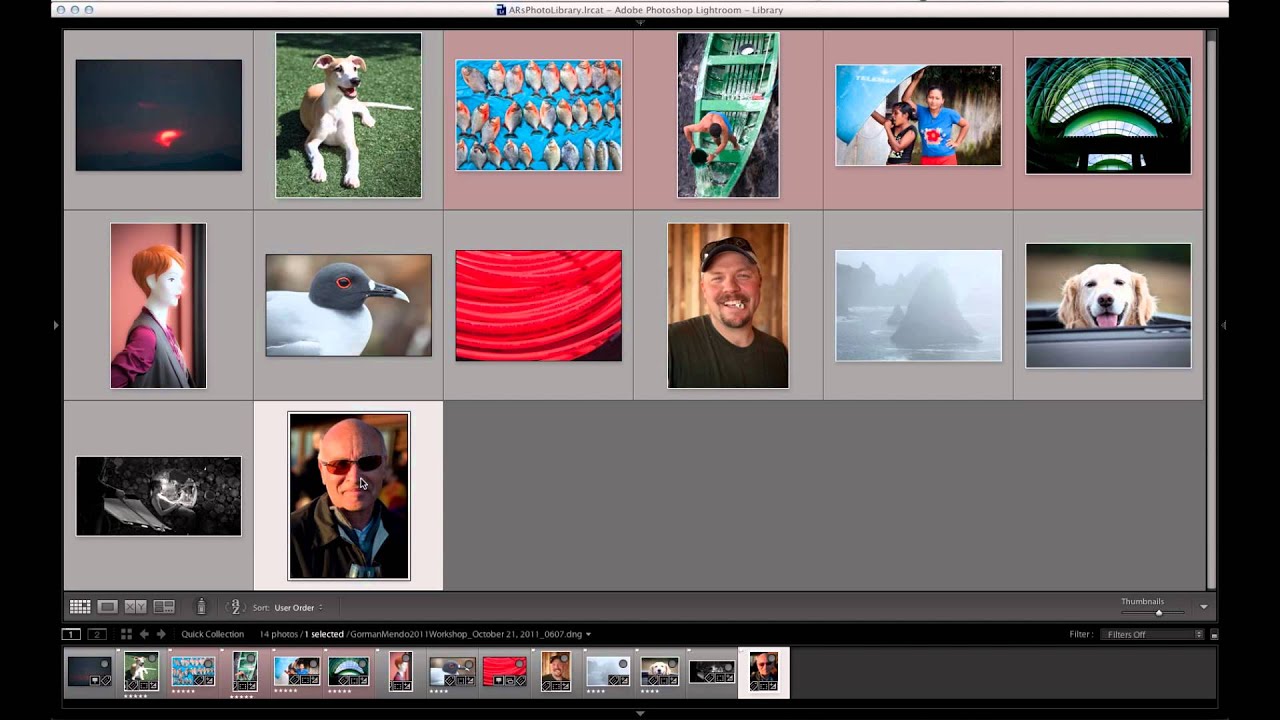The image size is (1280, 720).
Task: Toggle second window display button 2
Action: click(x=97, y=634)
